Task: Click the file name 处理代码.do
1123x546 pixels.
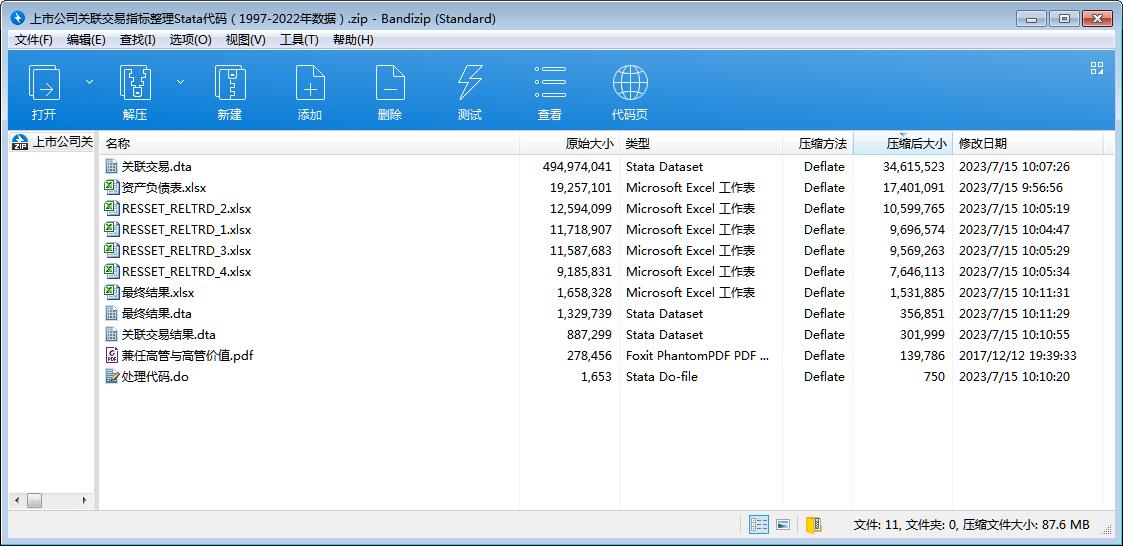Action: 155,376
